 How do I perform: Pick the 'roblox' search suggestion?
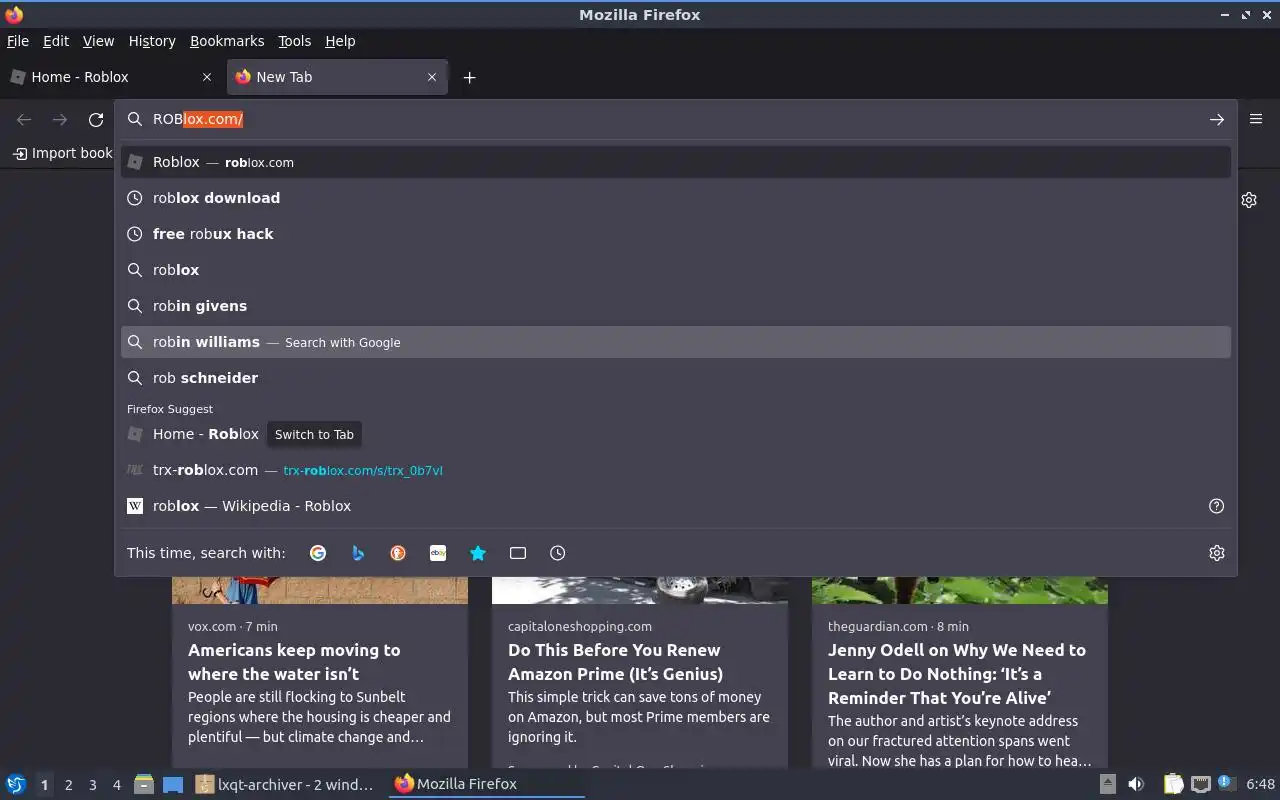pyautogui.click(x=676, y=270)
